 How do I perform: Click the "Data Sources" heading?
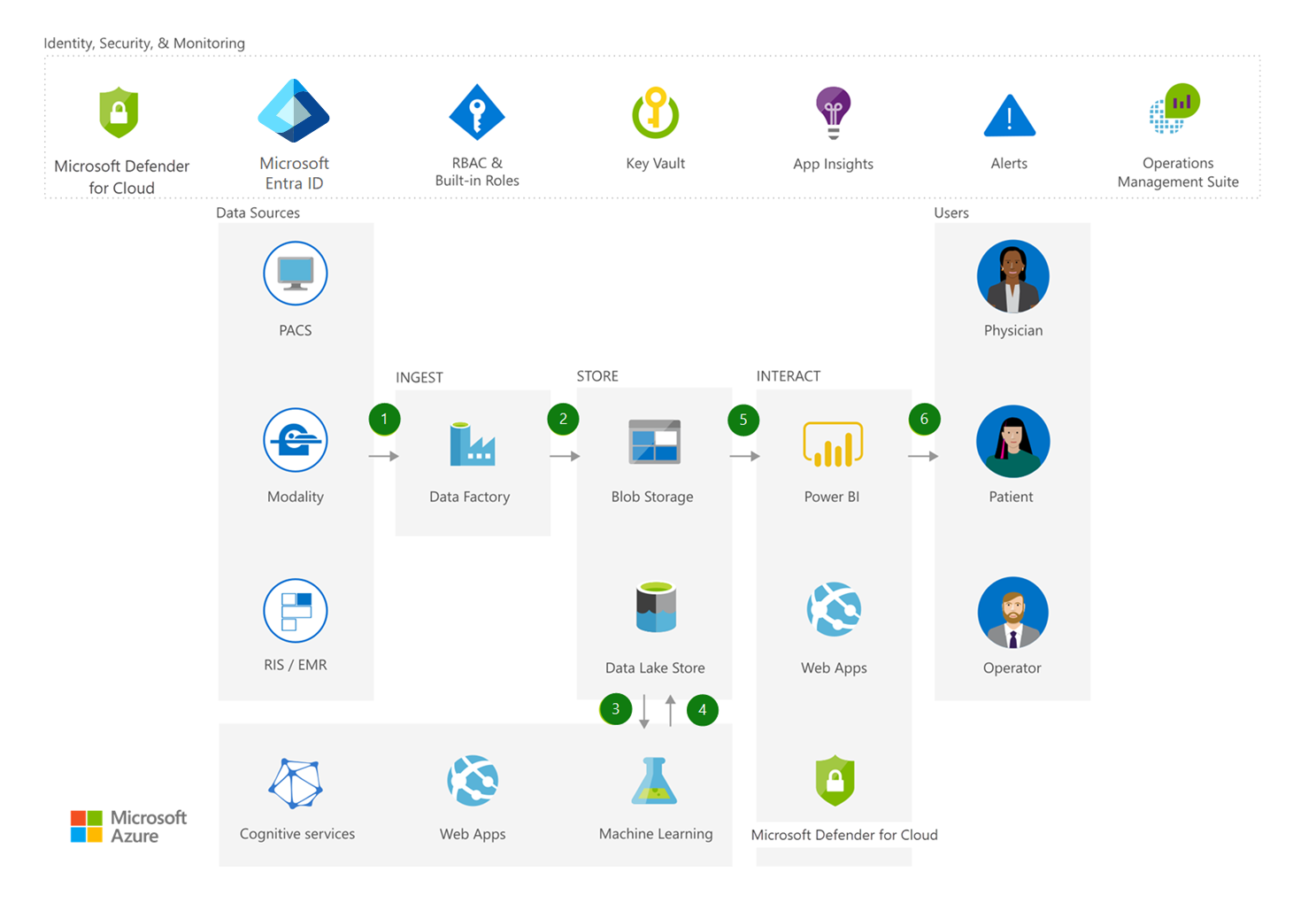click(258, 212)
